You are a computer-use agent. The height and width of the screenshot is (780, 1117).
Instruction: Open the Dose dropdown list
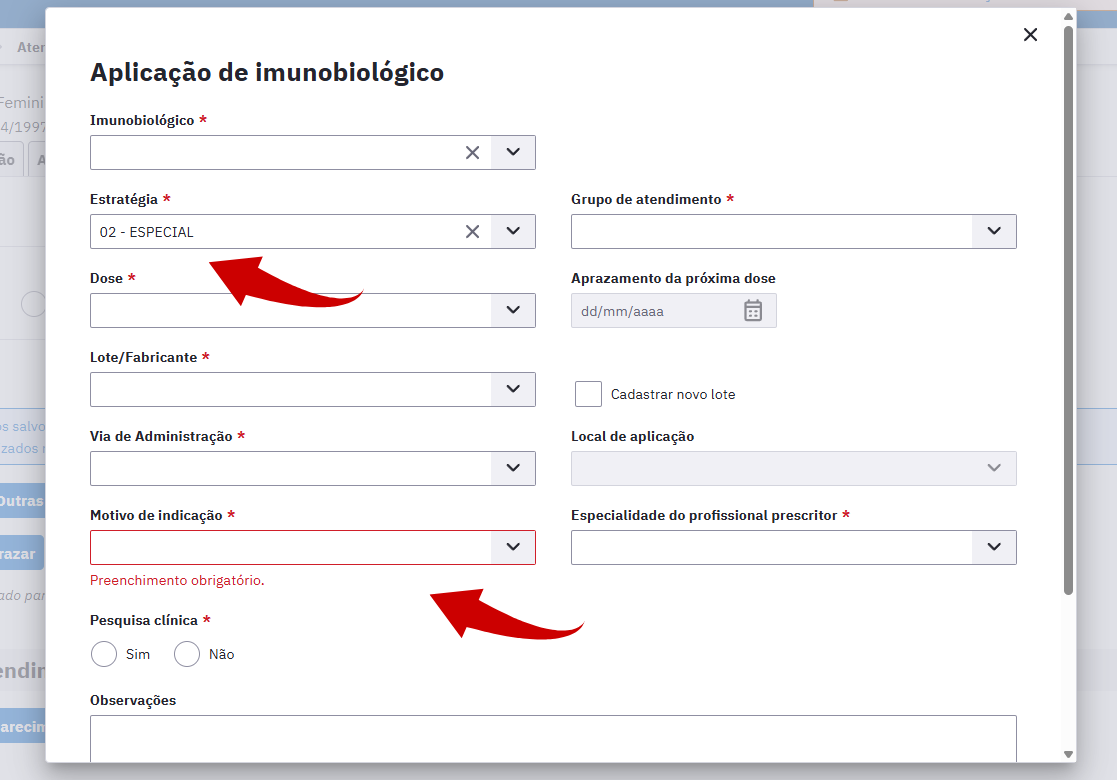[x=513, y=311]
